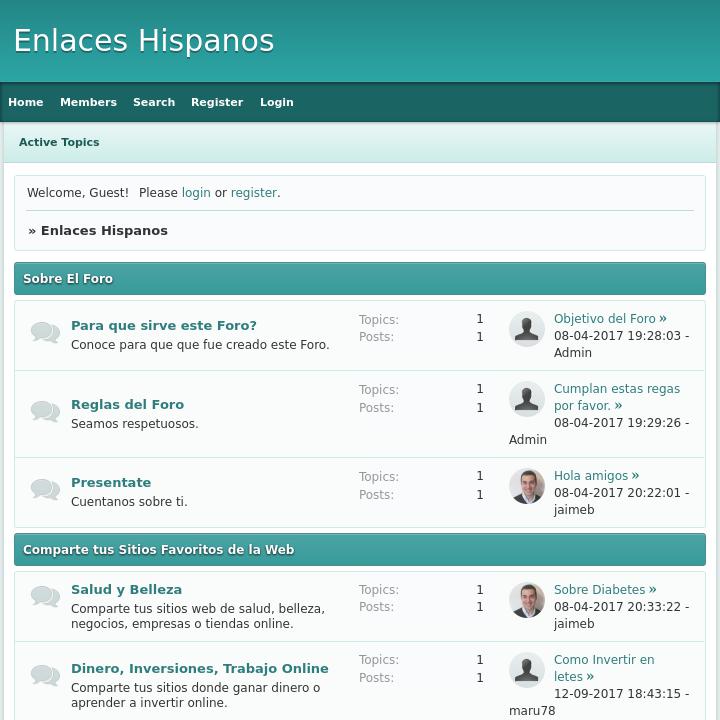
Task: Click speech bubble icon beside Reglas del Foro
Action: click(x=45, y=411)
